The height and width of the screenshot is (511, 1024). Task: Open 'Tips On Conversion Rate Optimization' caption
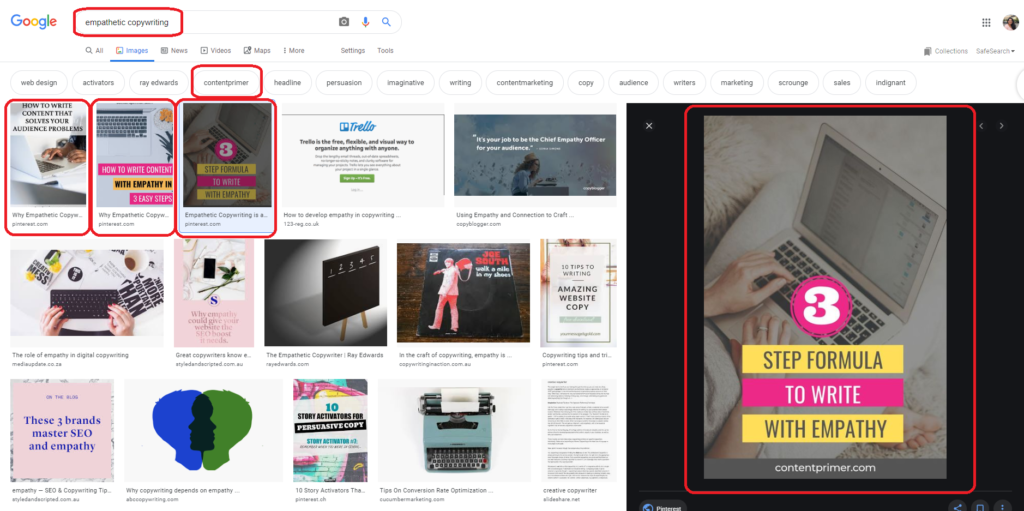[437, 489]
